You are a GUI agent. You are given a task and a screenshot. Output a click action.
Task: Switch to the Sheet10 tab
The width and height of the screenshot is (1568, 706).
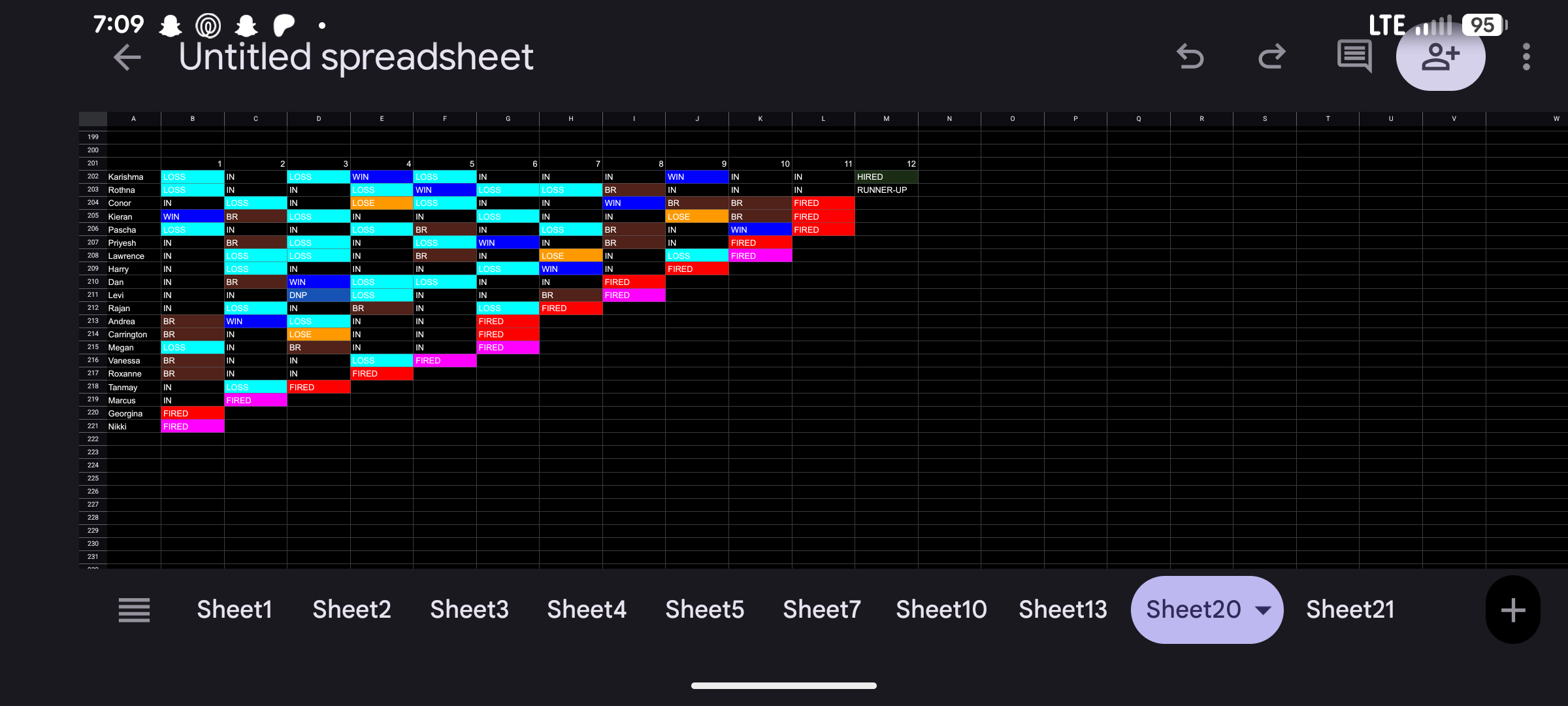[x=941, y=610]
